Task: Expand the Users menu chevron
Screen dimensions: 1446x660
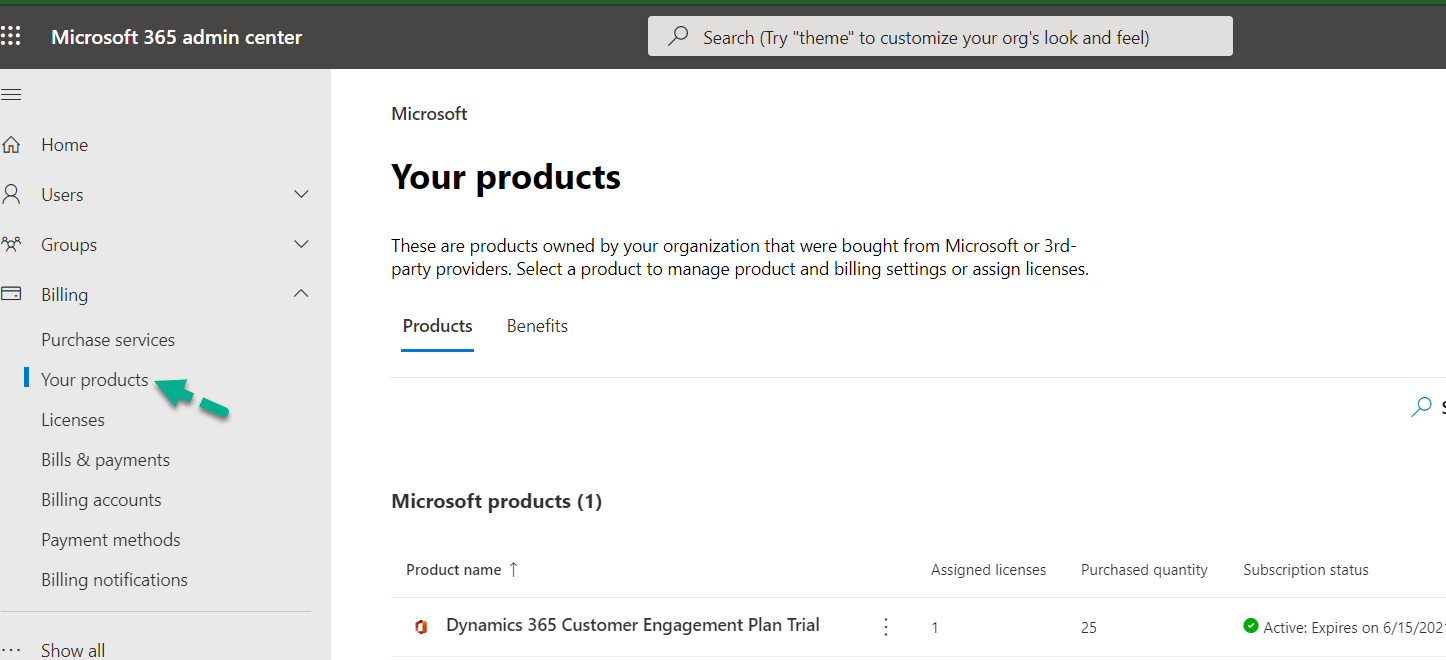Action: click(301, 194)
